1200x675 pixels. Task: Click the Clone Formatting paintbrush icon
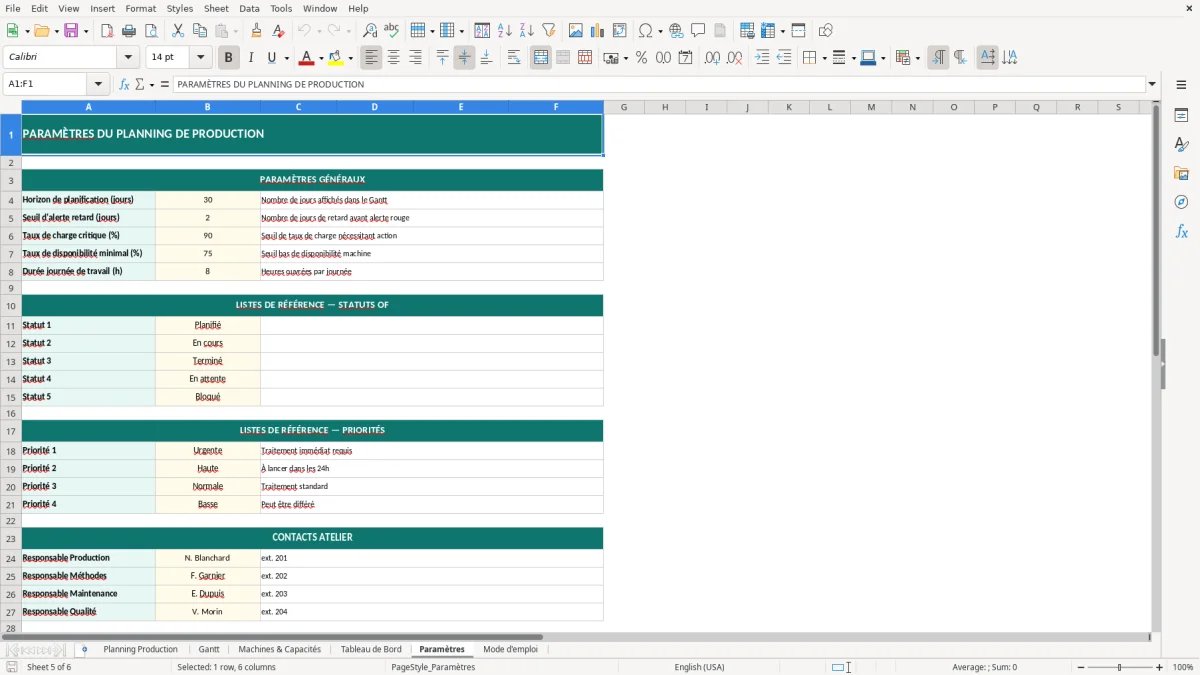point(257,31)
